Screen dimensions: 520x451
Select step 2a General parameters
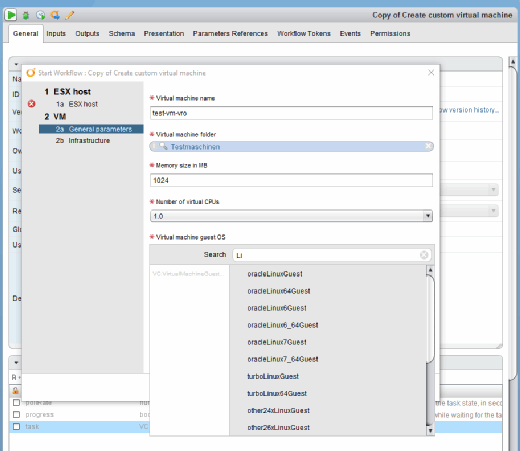[91, 129]
